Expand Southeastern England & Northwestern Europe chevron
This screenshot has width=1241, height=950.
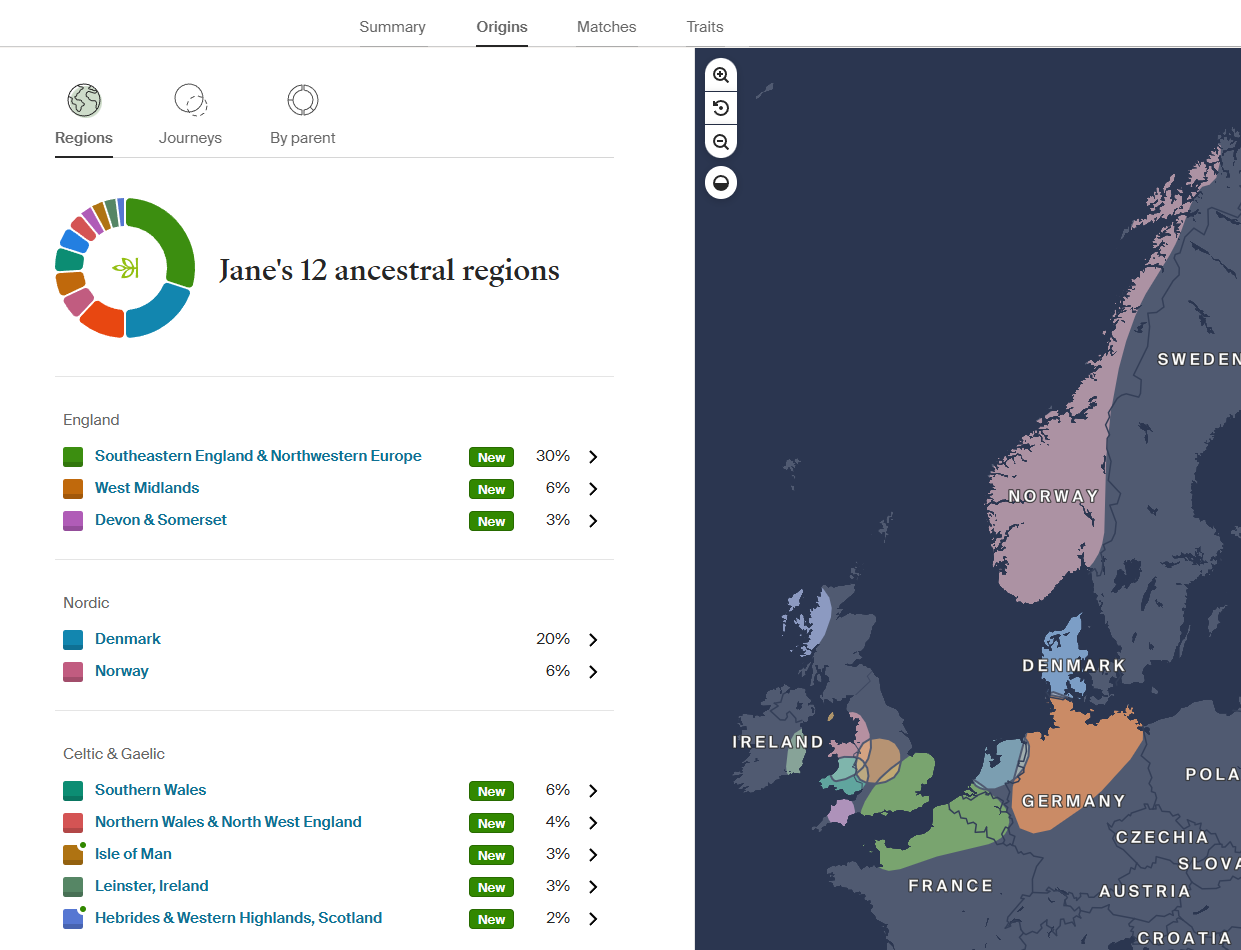click(x=593, y=457)
